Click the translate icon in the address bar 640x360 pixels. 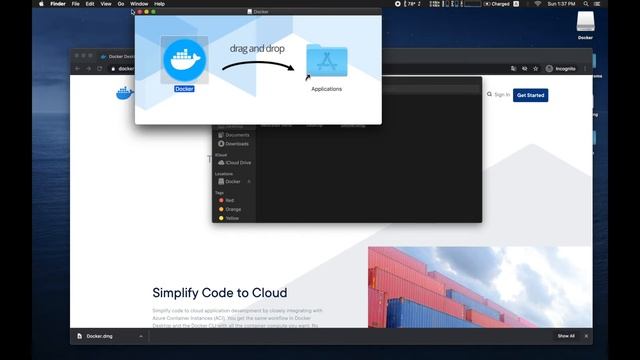click(513, 69)
